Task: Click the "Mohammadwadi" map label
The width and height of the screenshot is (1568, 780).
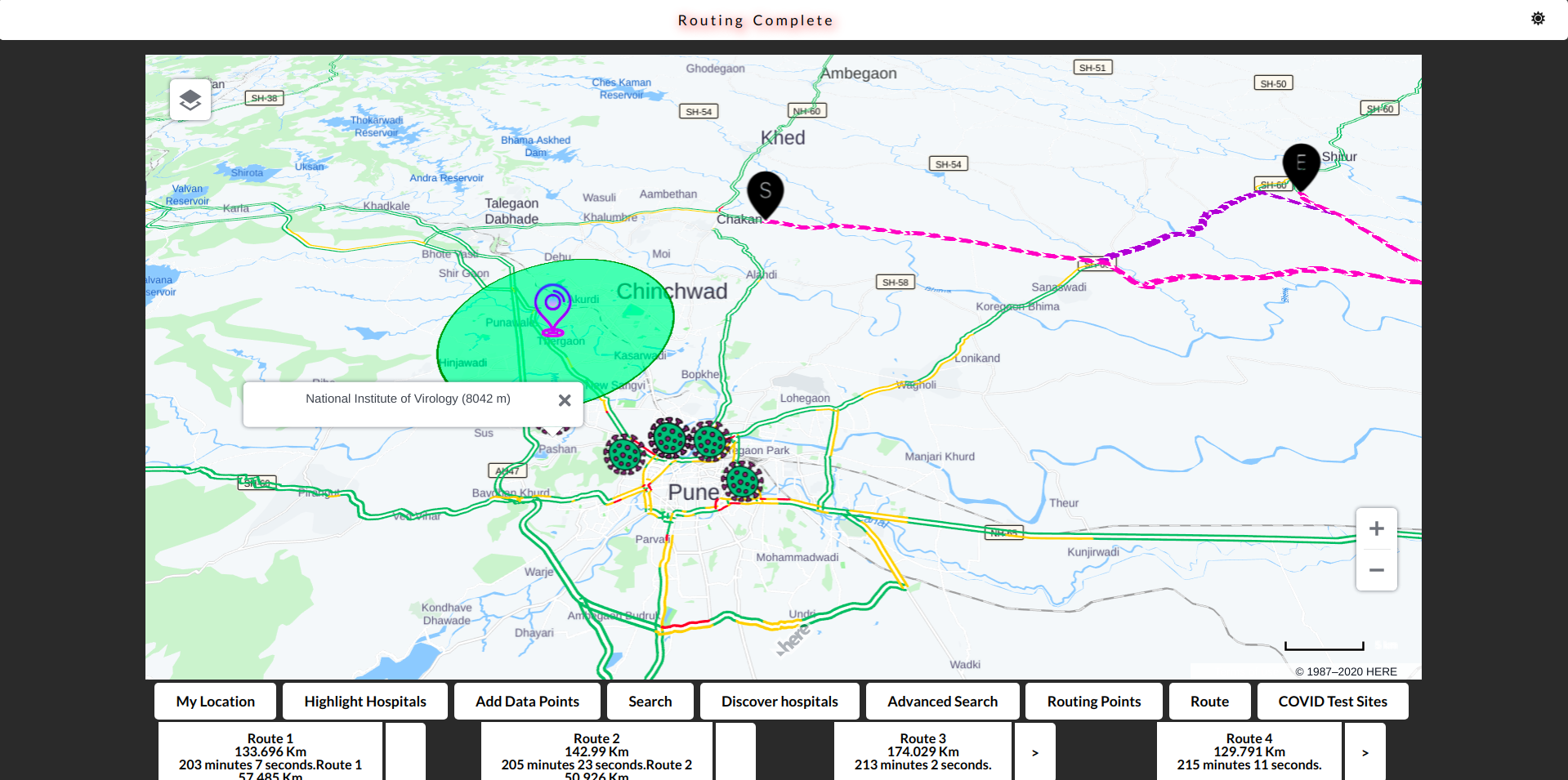Action: coord(797,557)
